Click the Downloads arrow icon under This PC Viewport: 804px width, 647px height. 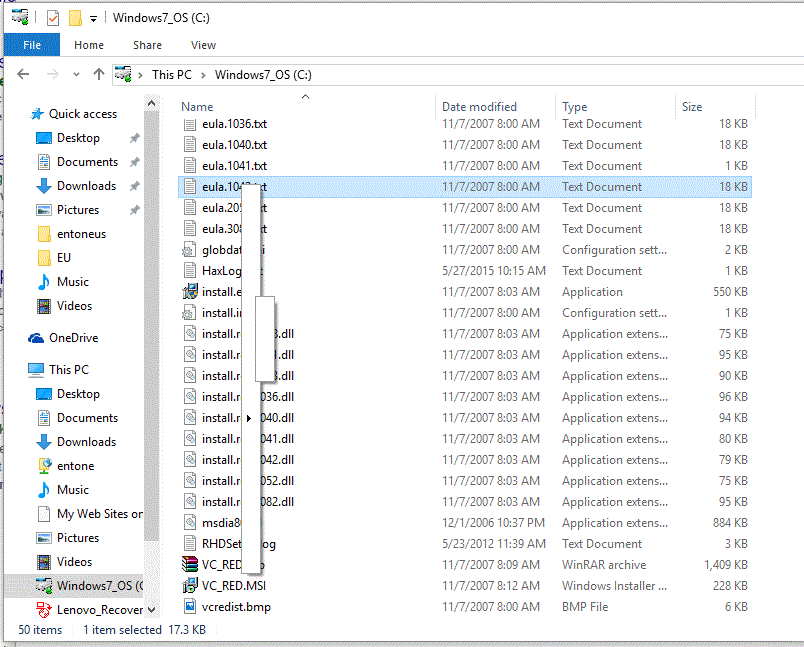coord(44,442)
